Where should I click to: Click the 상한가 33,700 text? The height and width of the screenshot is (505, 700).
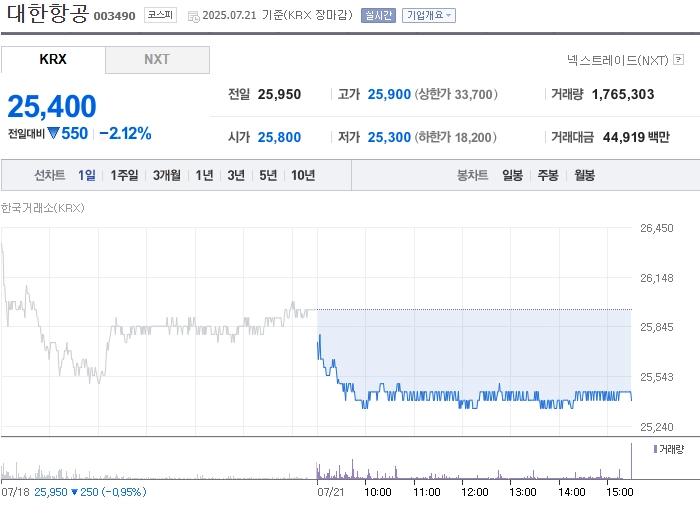click(x=456, y=94)
